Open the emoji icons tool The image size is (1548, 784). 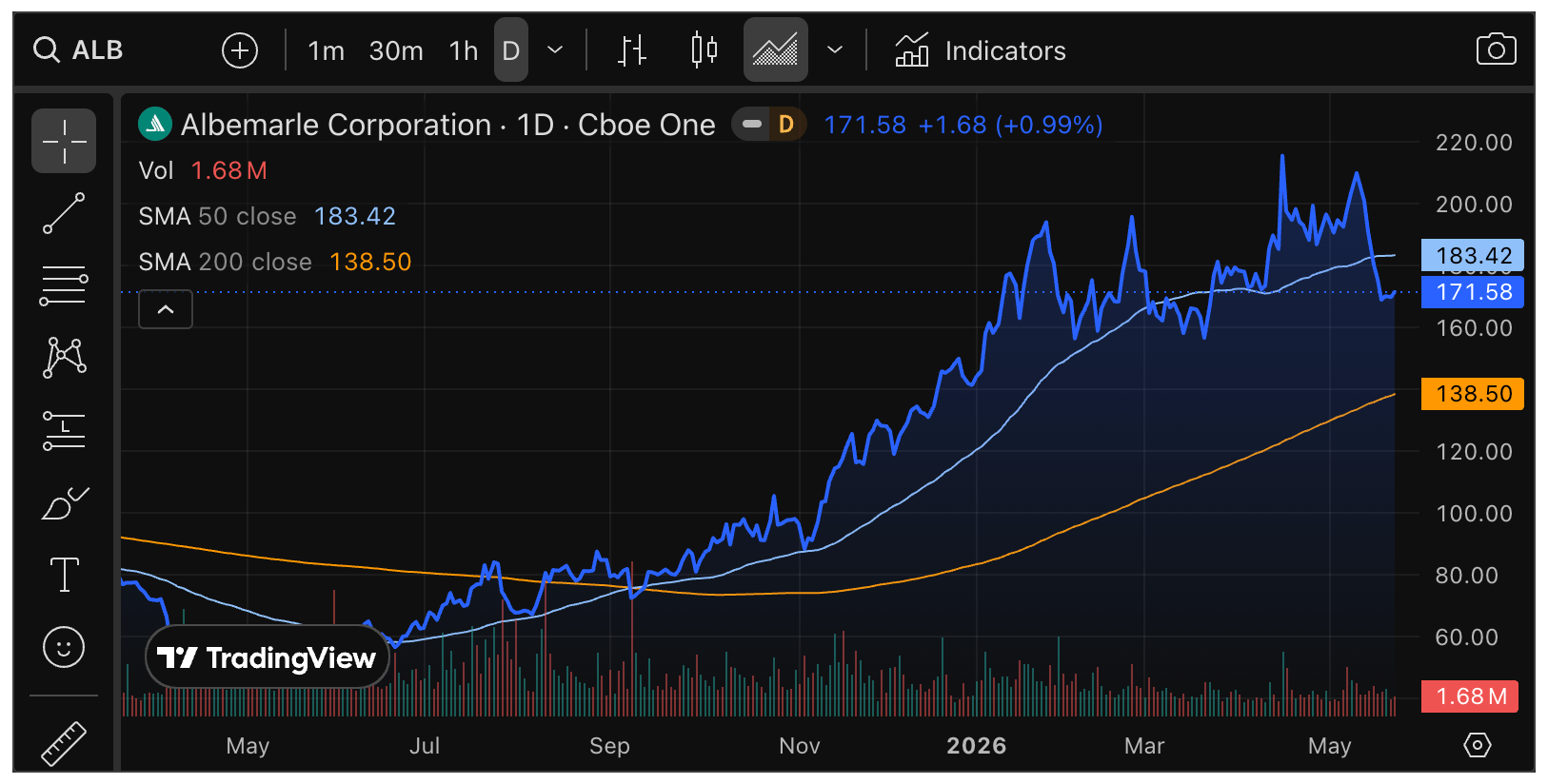coord(64,648)
